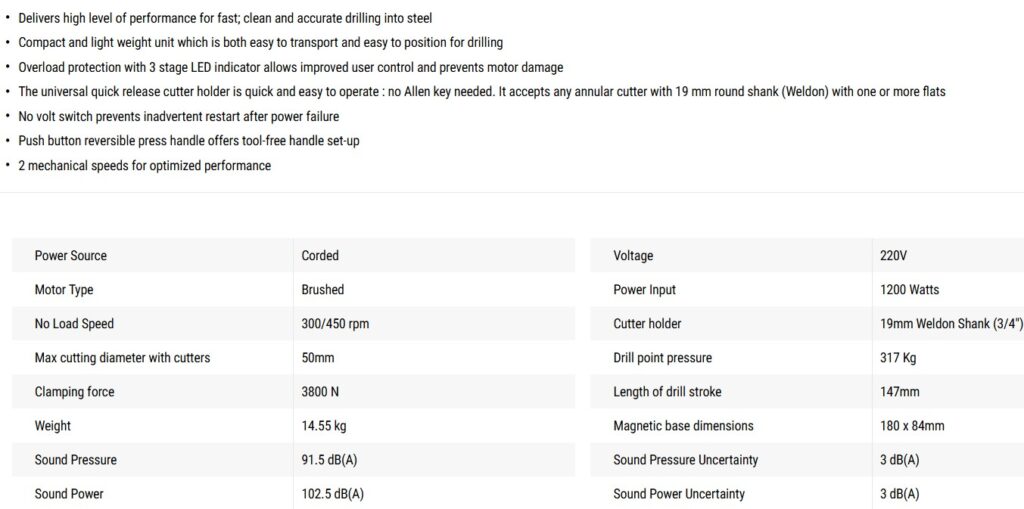Click the '91.5 dB(A)' sound pressure value
Viewport: 1024px width, 509px height.
[x=333, y=460]
